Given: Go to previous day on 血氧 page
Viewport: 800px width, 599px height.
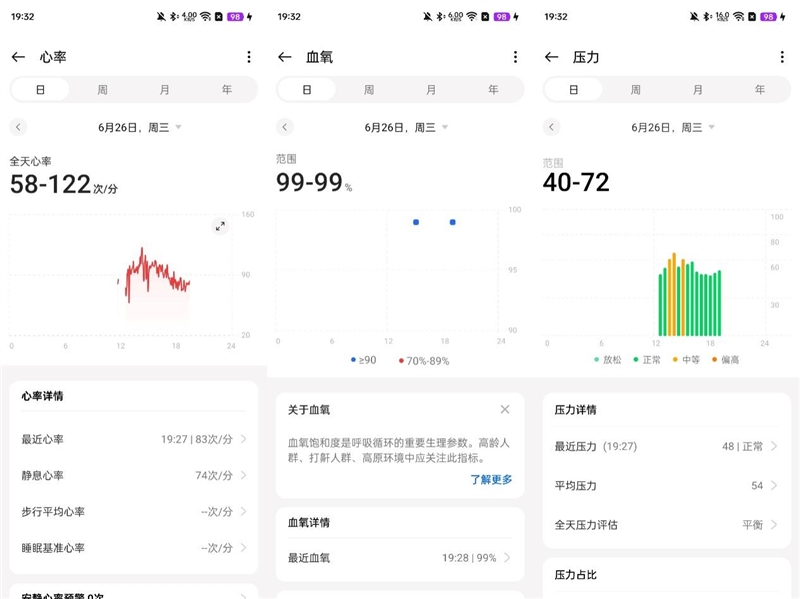Looking at the screenshot, I should tap(285, 127).
